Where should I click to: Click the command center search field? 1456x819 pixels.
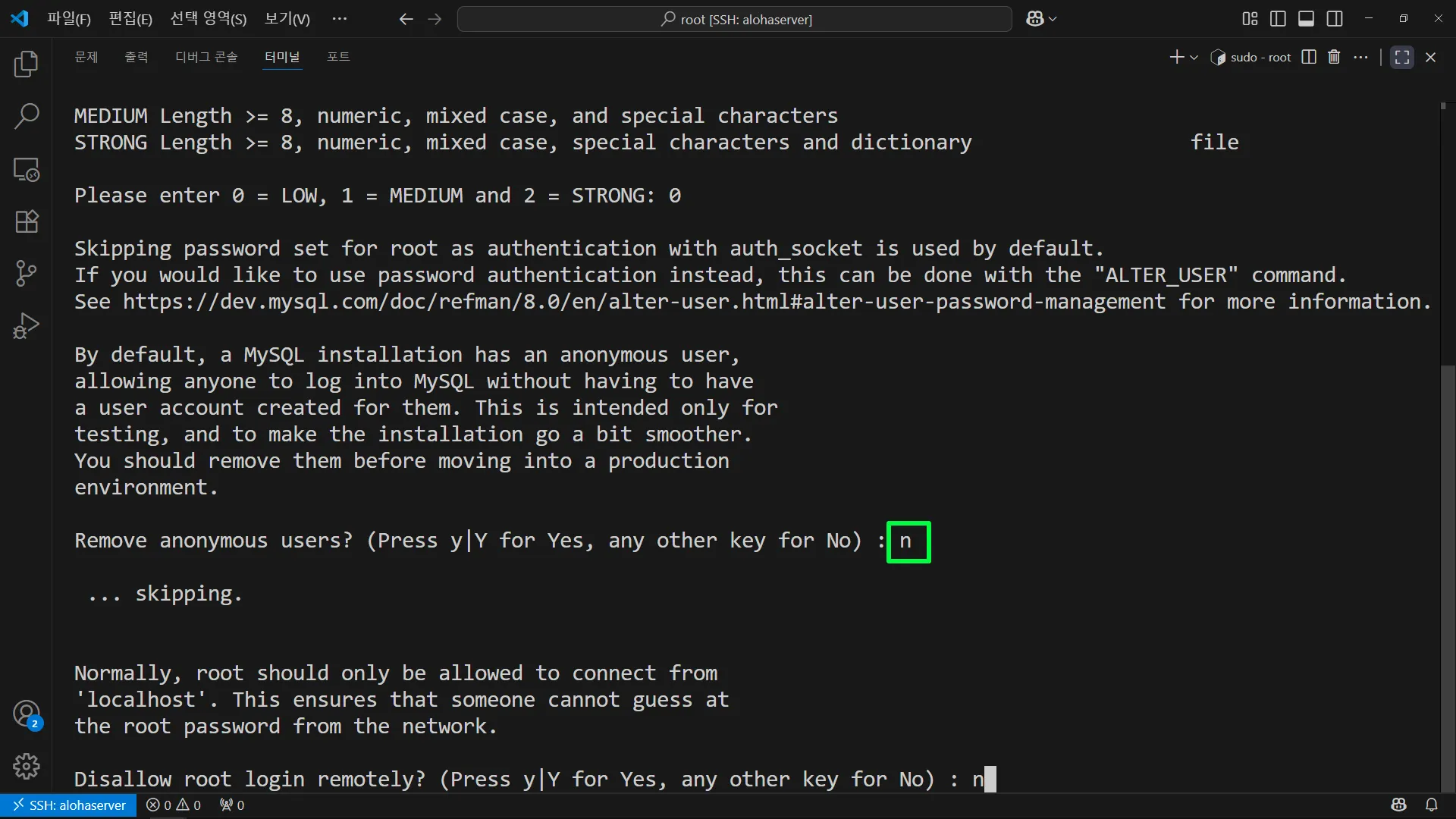click(734, 19)
